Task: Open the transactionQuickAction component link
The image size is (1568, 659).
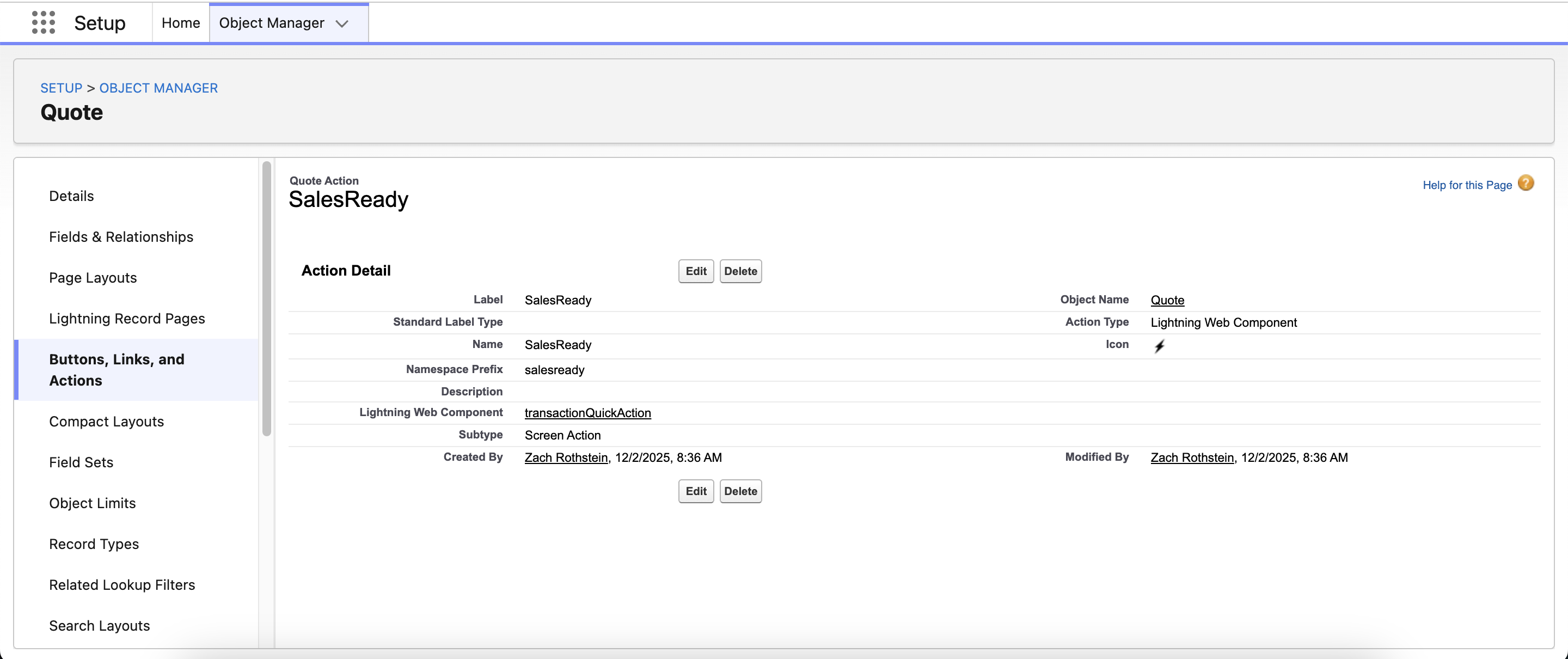Action: [x=587, y=413]
